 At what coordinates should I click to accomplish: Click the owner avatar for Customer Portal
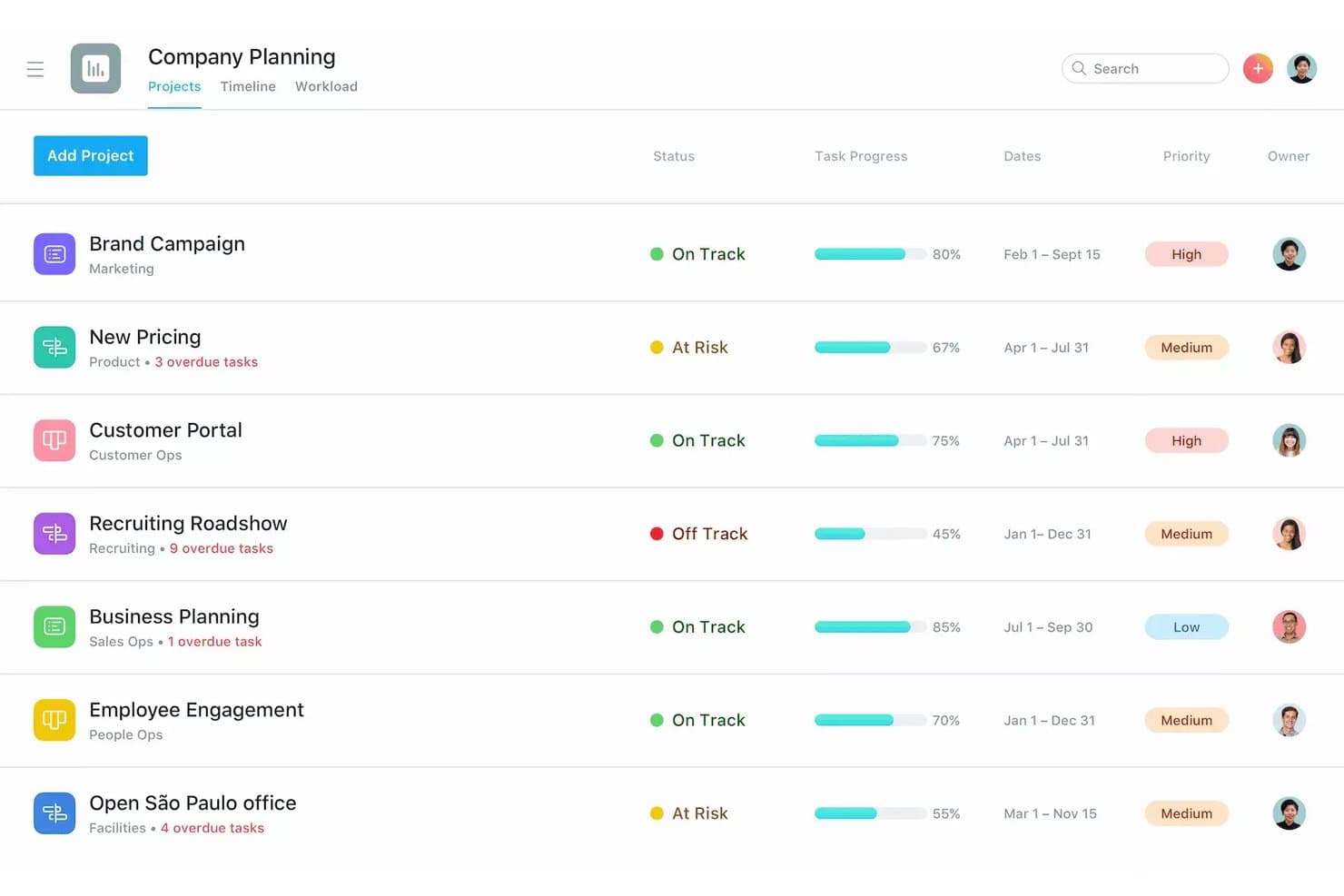pyautogui.click(x=1289, y=440)
